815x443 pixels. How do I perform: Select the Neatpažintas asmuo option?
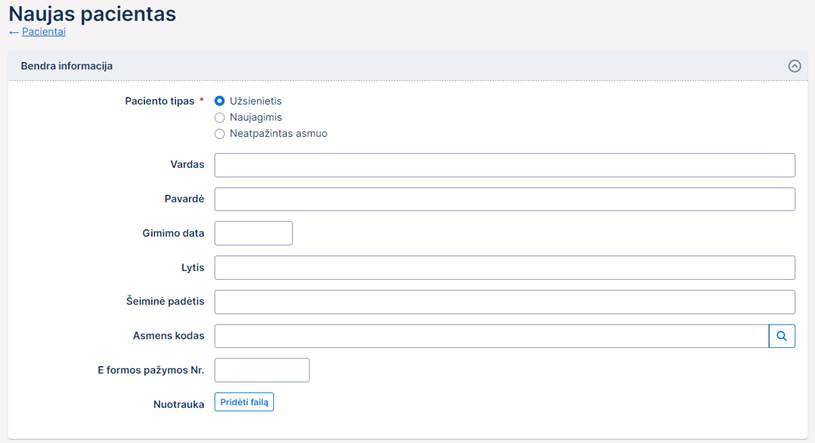click(x=220, y=133)
